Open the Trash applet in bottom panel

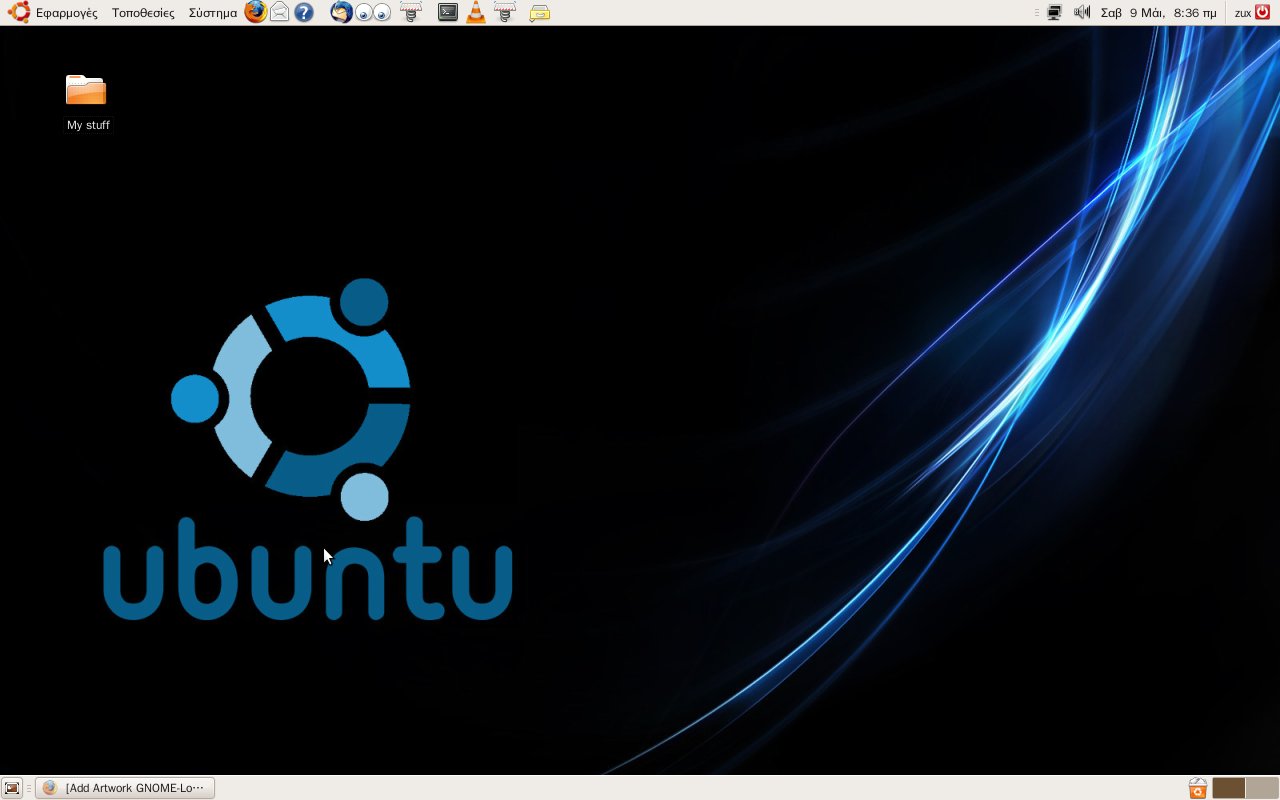pos(1197,788)
